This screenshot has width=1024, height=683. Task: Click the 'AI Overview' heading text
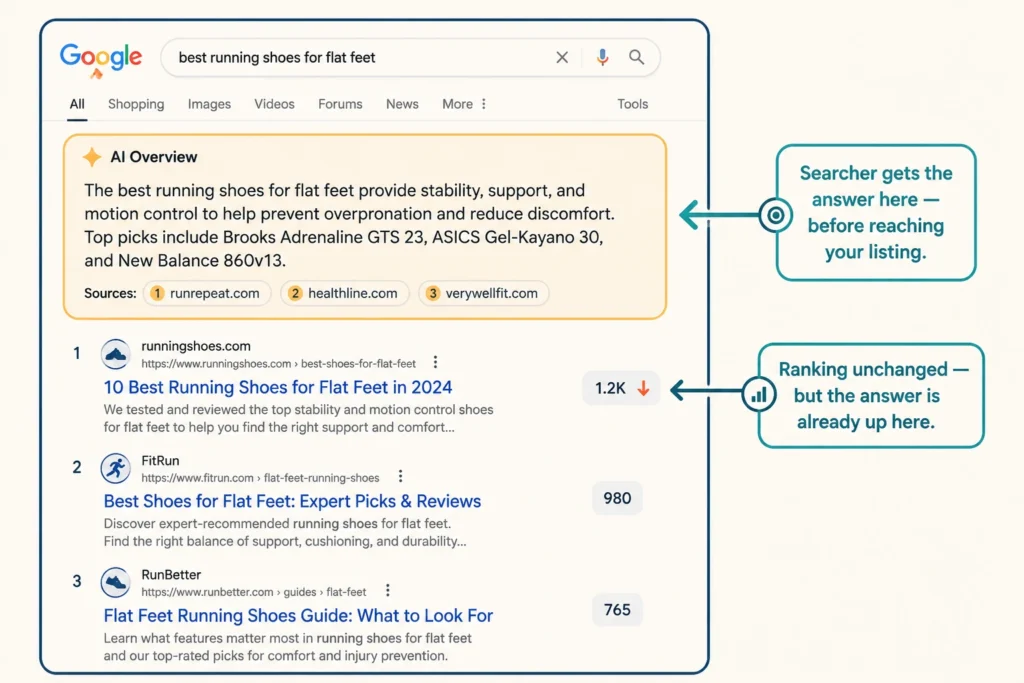pos(153,157)
